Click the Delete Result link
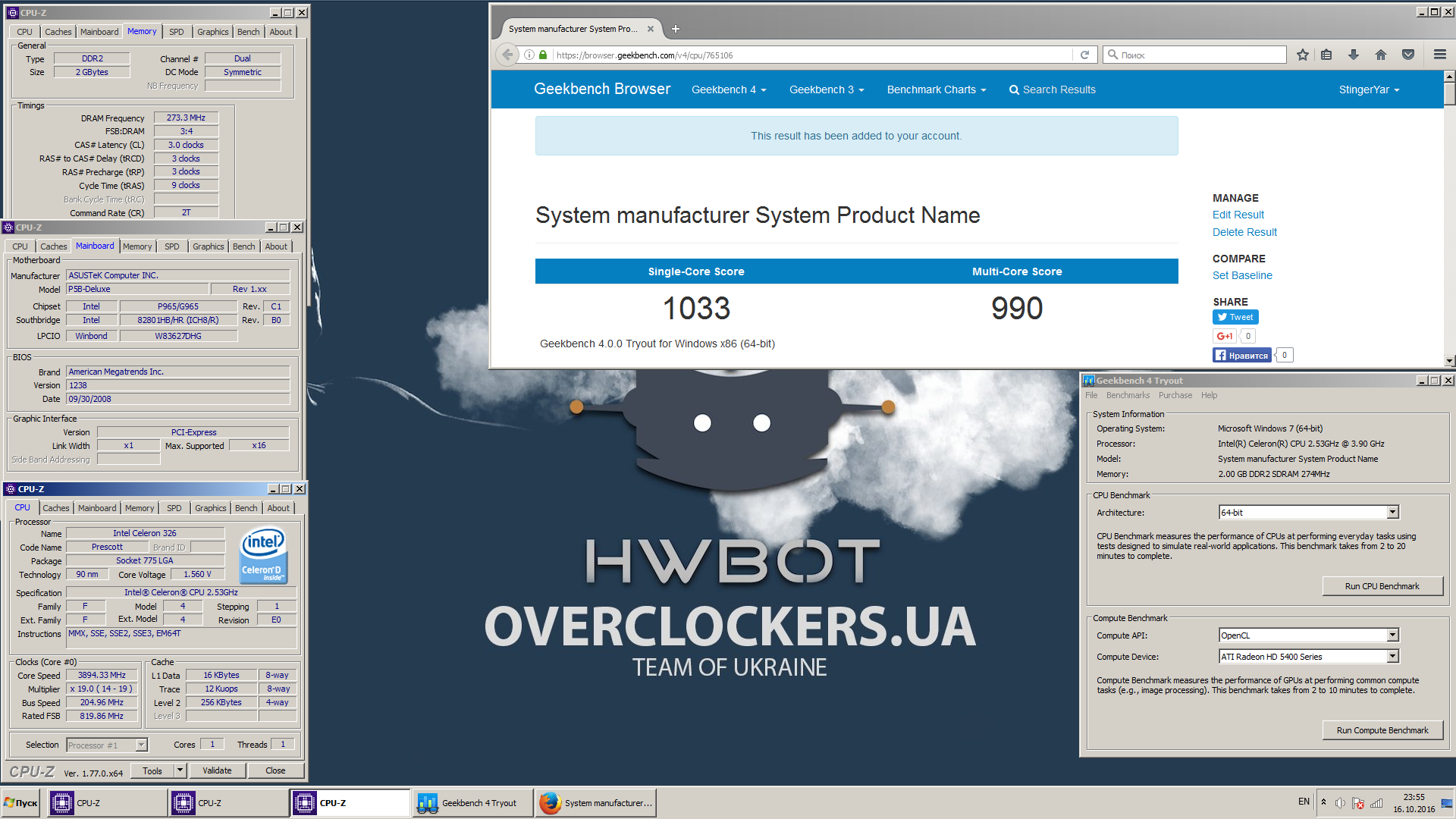1456x819 pixels. [1244, 232]
